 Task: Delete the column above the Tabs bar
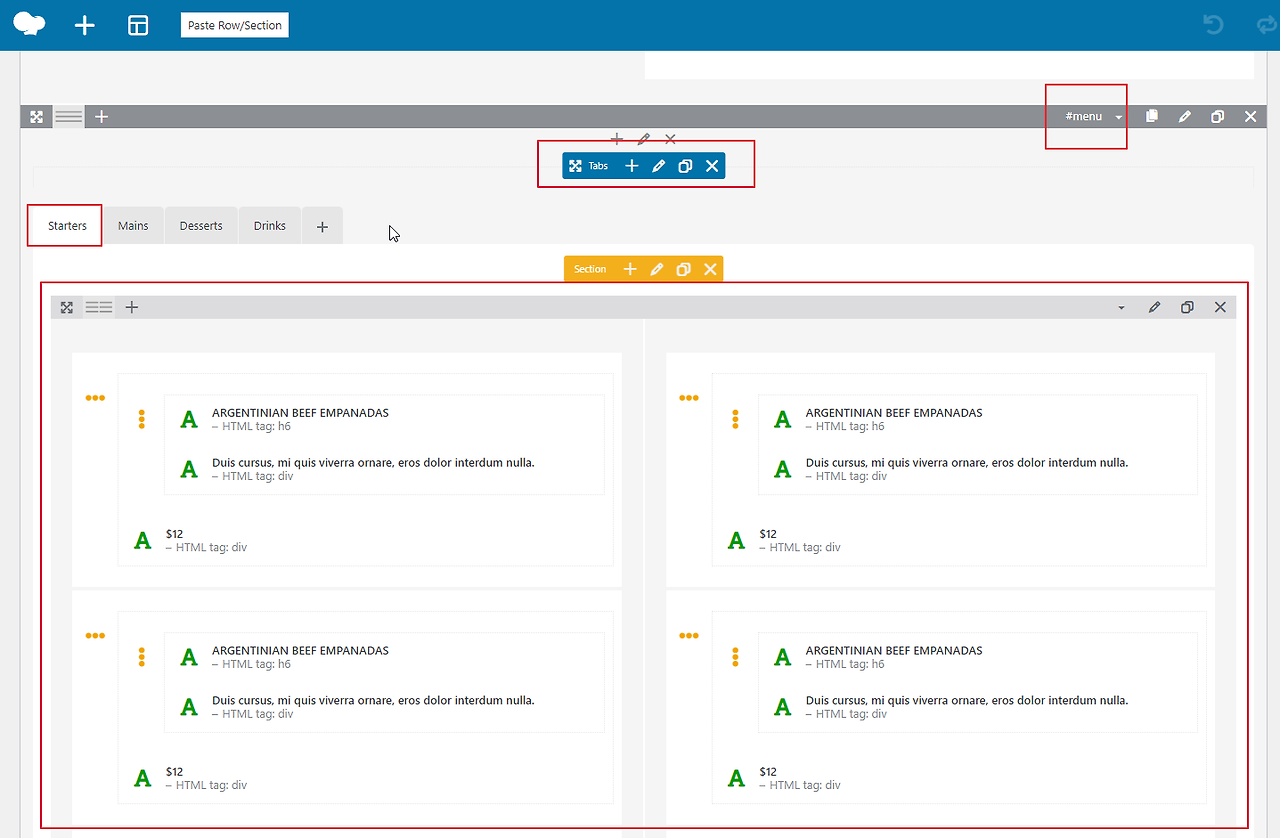pyautogui.click(x=670, y=139)
